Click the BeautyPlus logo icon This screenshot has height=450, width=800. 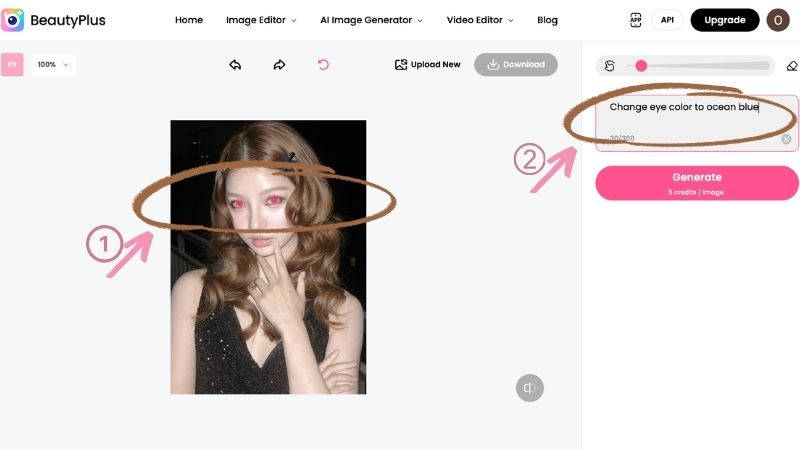12,20
